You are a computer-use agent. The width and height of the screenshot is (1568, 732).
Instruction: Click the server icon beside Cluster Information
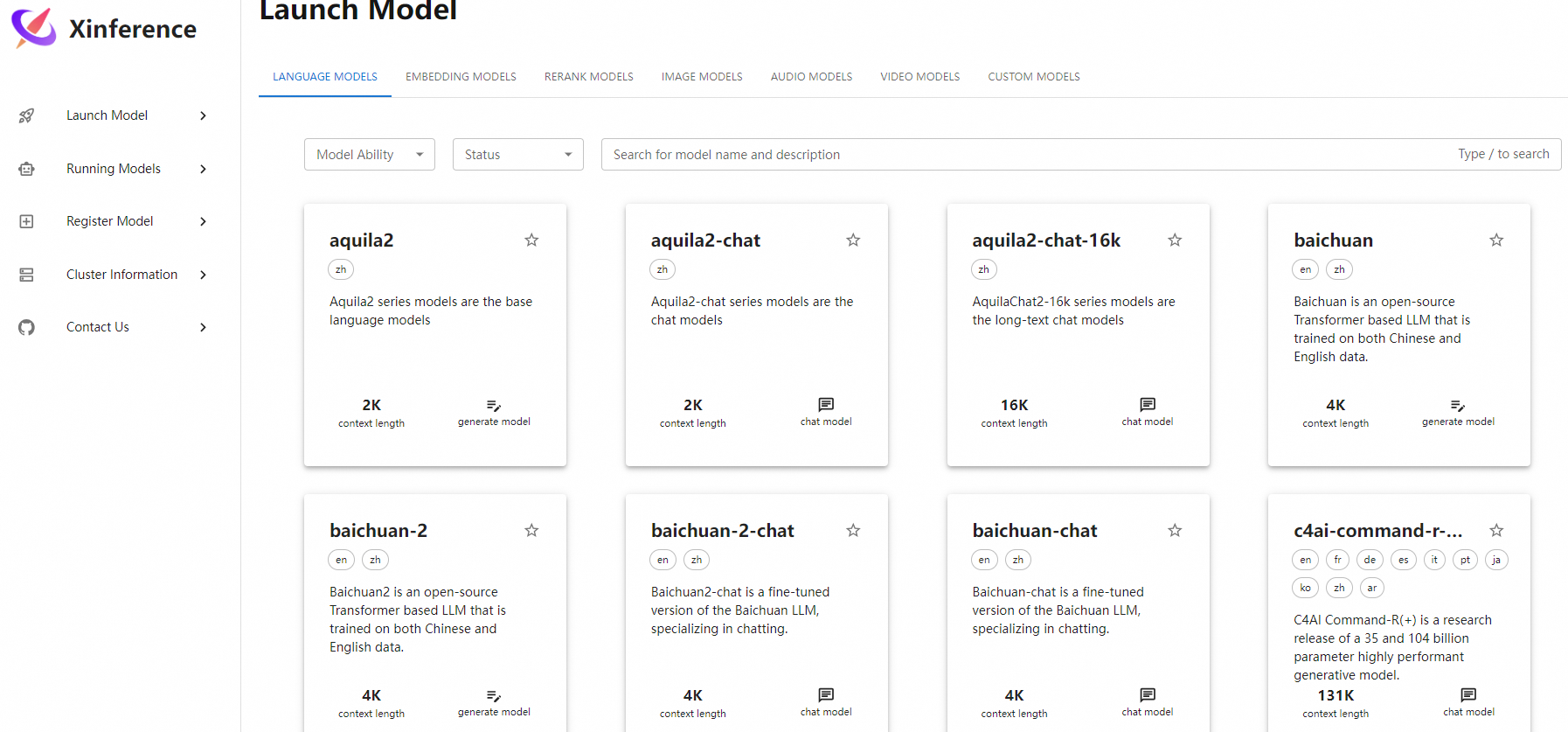[27, 275]
